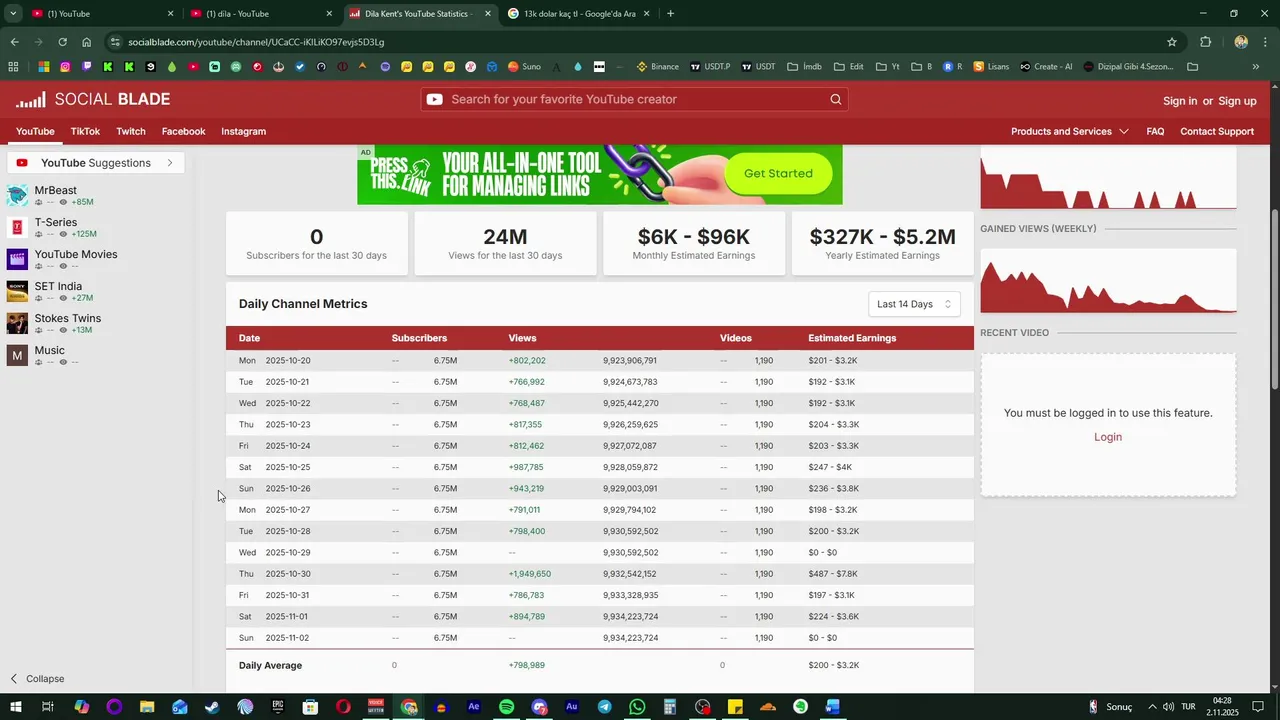Open WhatsApp from the taskbar
The image size is (1280, 720).
click(x=637, y=707)
